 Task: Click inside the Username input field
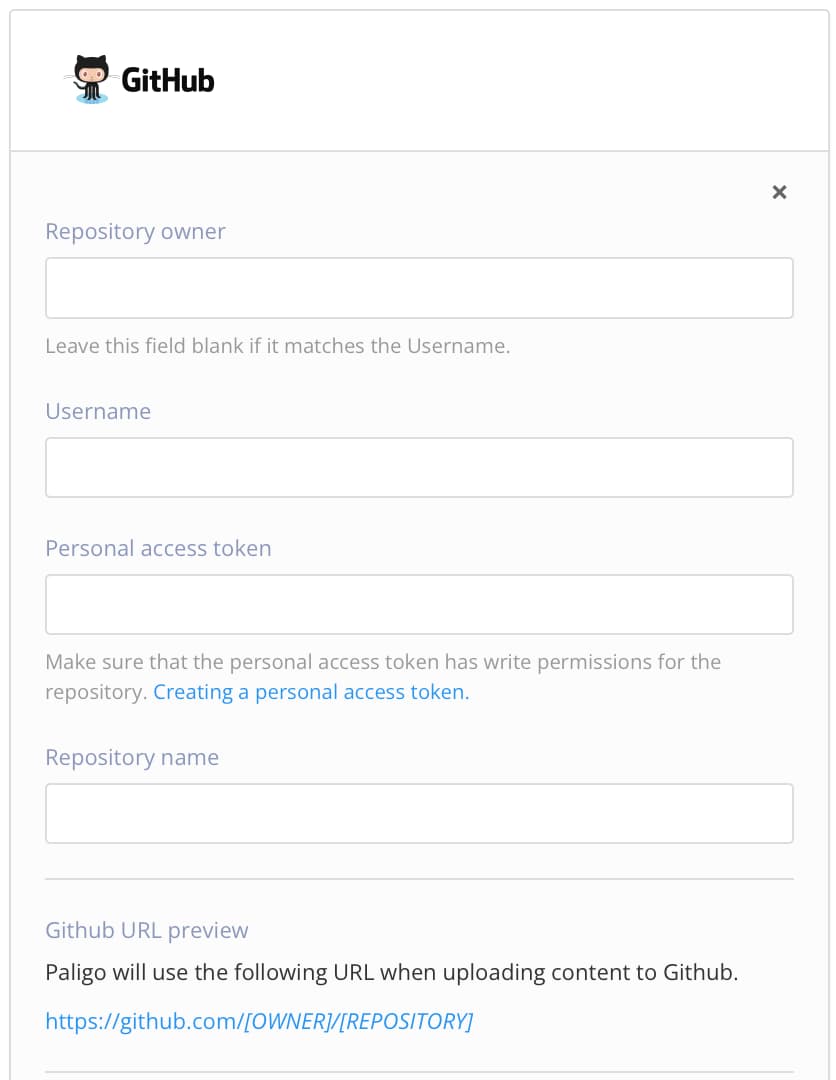click(x=418, y=467)
